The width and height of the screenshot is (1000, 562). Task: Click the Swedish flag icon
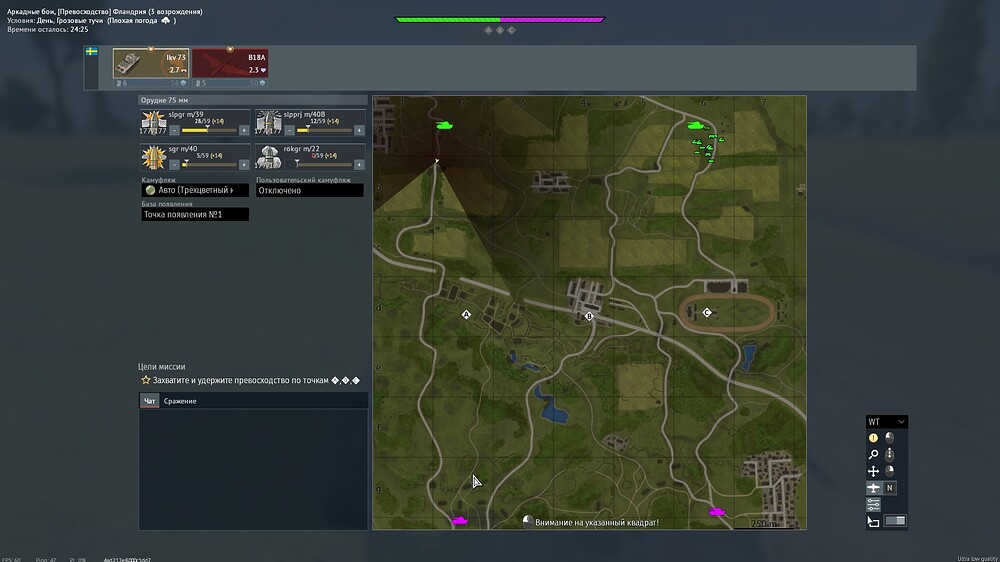(92, 51)
